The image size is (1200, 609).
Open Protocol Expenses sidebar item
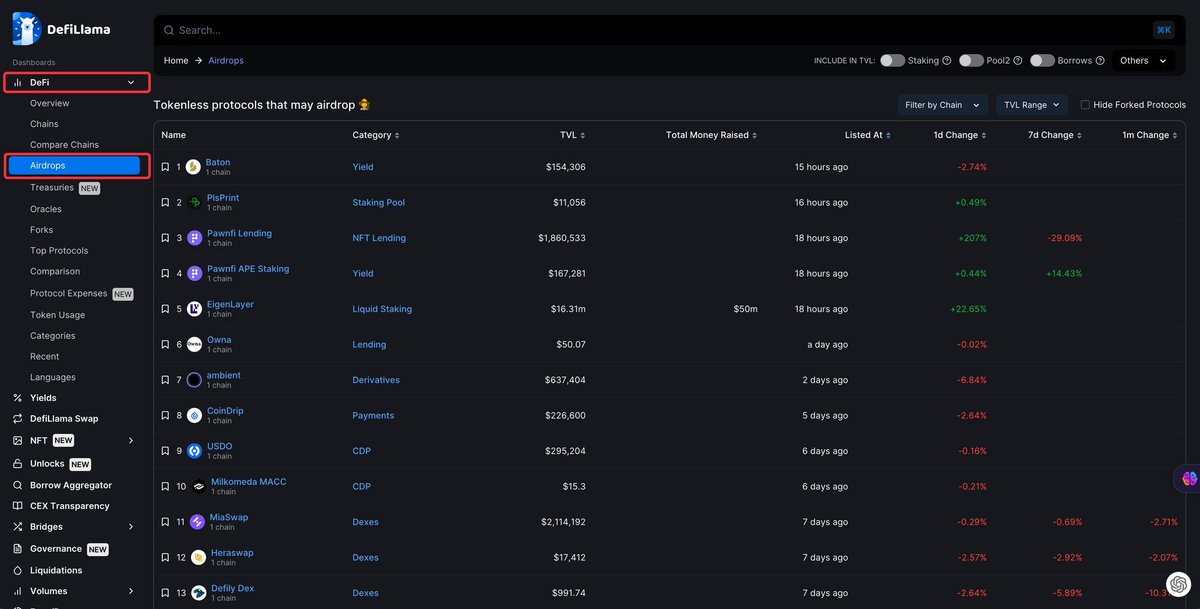click(x=69, y=294)
